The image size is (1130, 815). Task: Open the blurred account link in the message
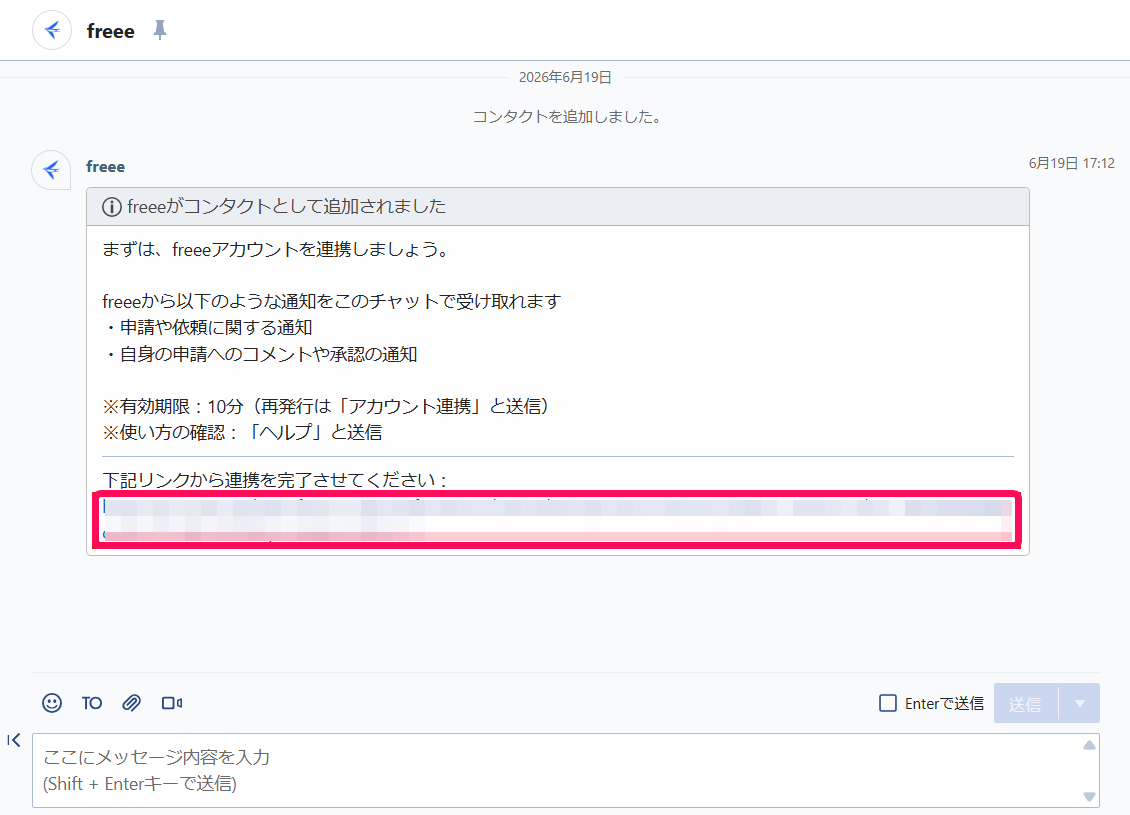557,520
